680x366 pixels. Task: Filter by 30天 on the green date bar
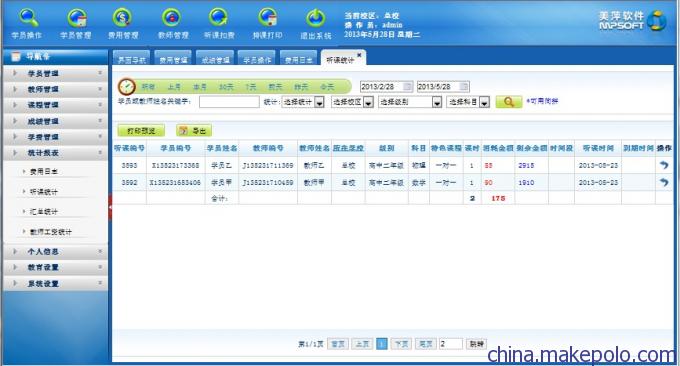[x=226, y=87]
